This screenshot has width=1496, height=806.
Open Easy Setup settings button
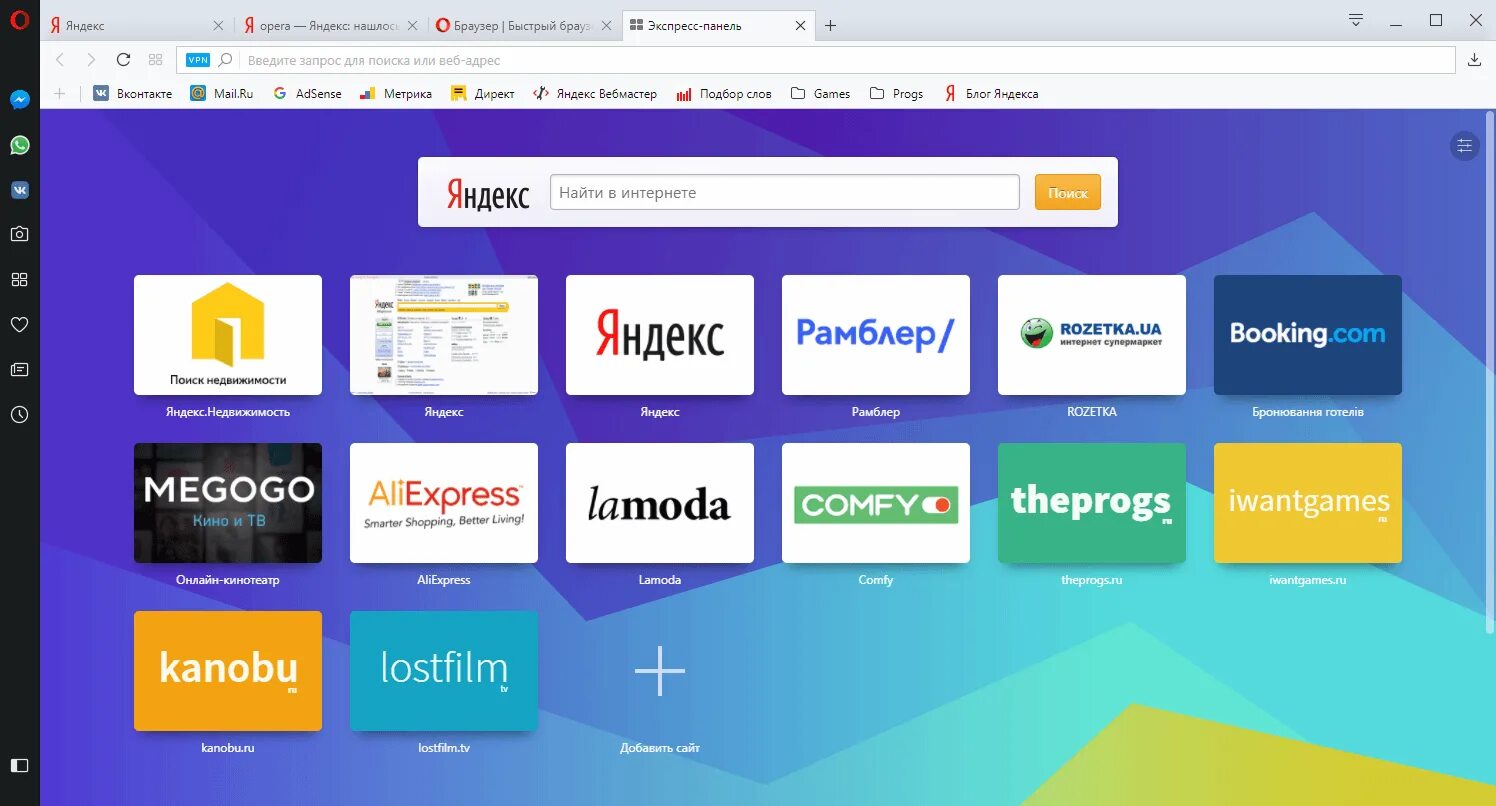click(1465, 146)
